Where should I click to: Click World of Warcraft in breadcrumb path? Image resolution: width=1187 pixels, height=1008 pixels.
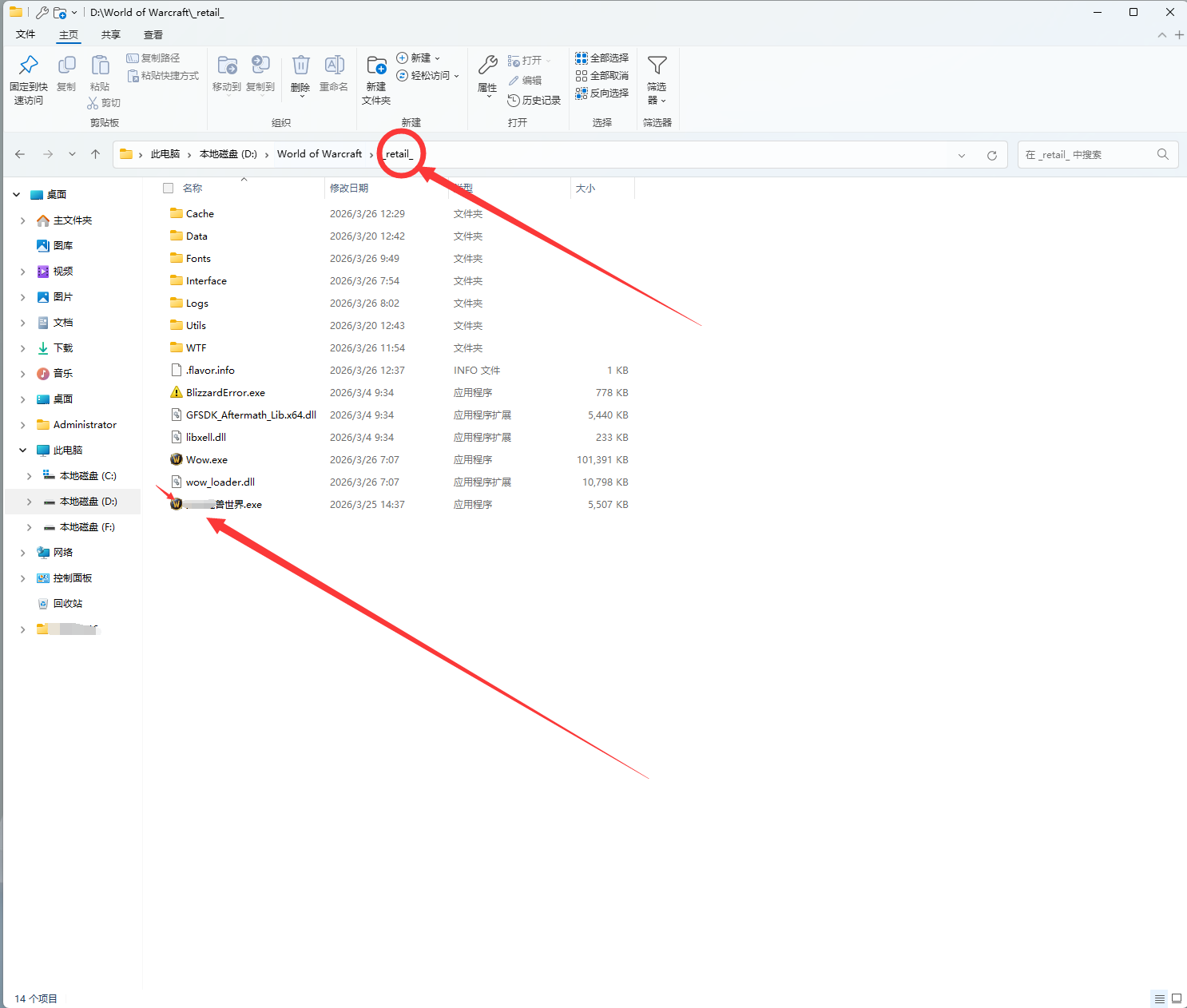coord(319,154)
